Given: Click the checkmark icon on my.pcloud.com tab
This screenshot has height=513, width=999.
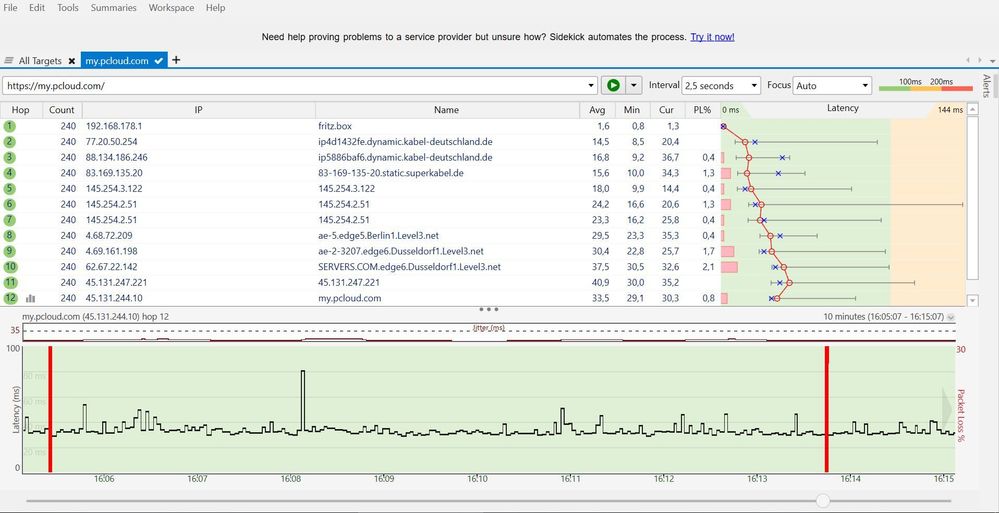Looking at the screenshot, I should pos(159,61).
